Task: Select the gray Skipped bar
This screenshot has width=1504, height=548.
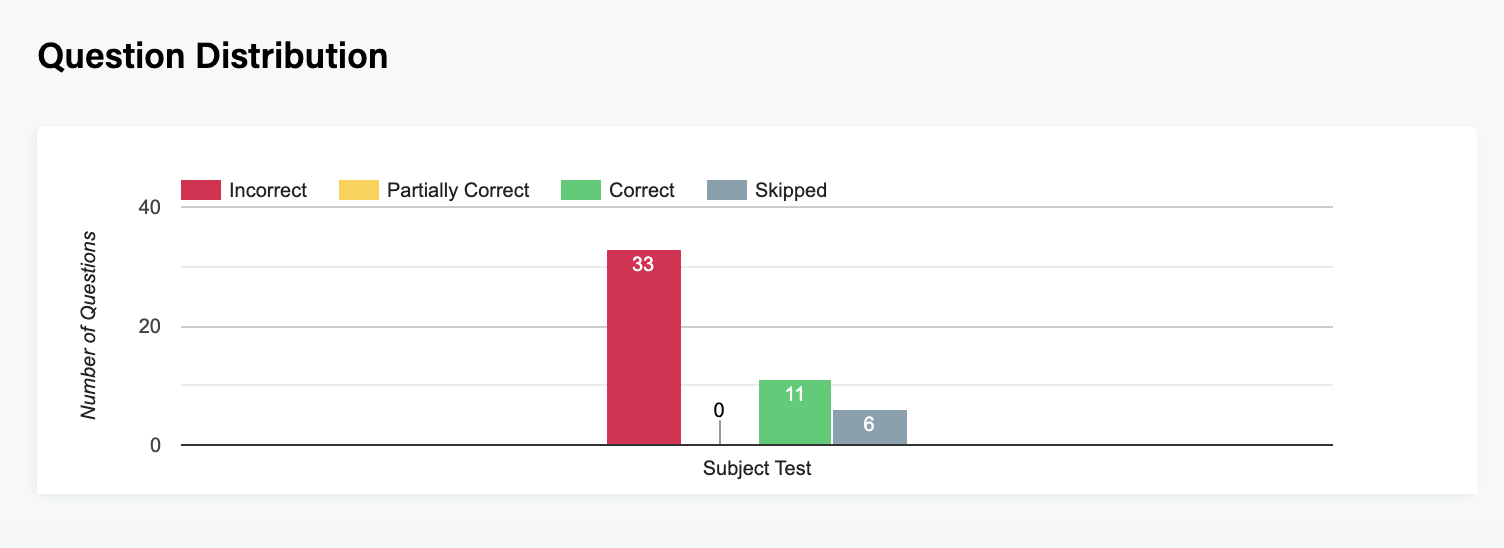Action: pyautogui.click(x=869, y=432)
